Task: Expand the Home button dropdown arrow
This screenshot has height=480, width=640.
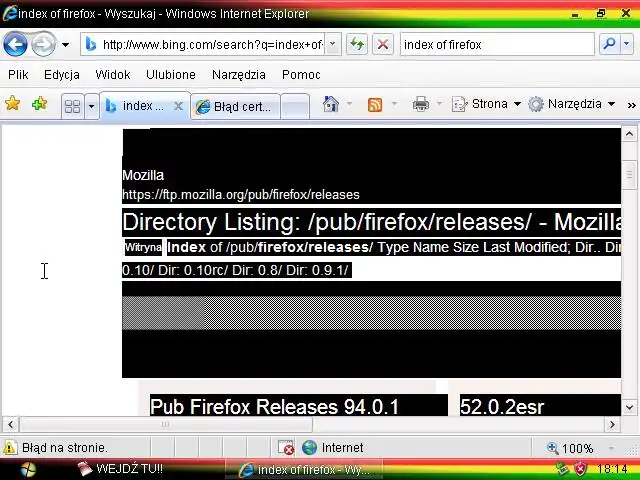Action: tap(349, 104)
